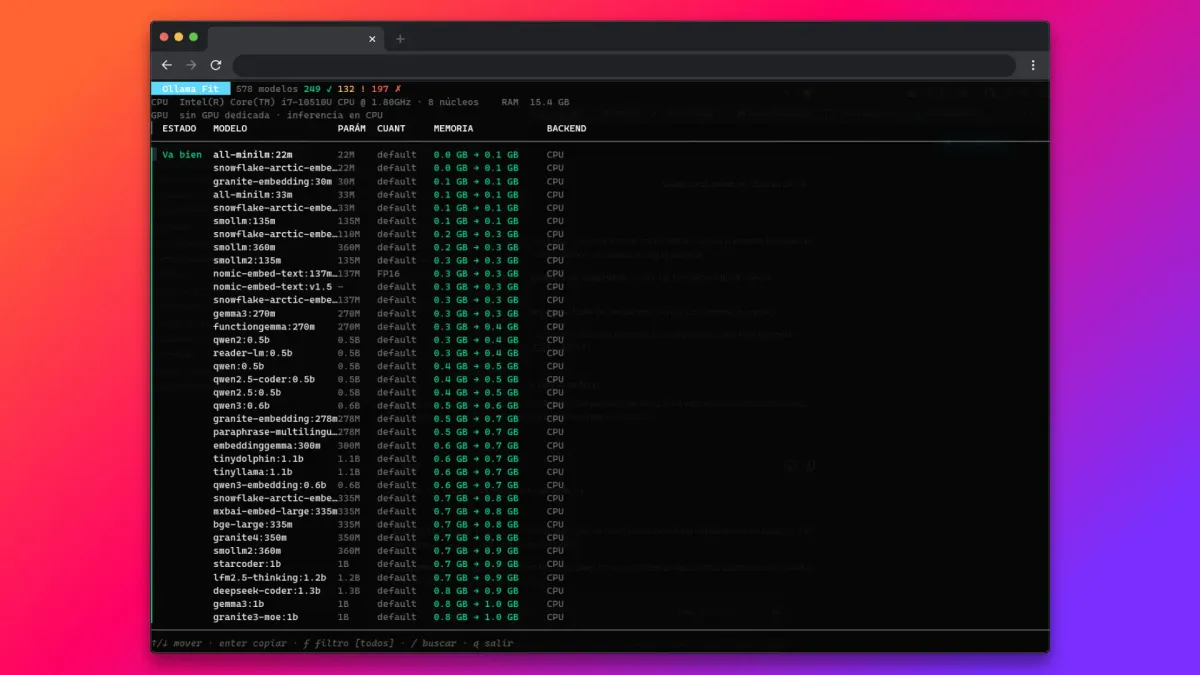Viewport: 1200px width, 675px height.
Task: Reload the page with the refresh icon
Action: tap(215, 65)
